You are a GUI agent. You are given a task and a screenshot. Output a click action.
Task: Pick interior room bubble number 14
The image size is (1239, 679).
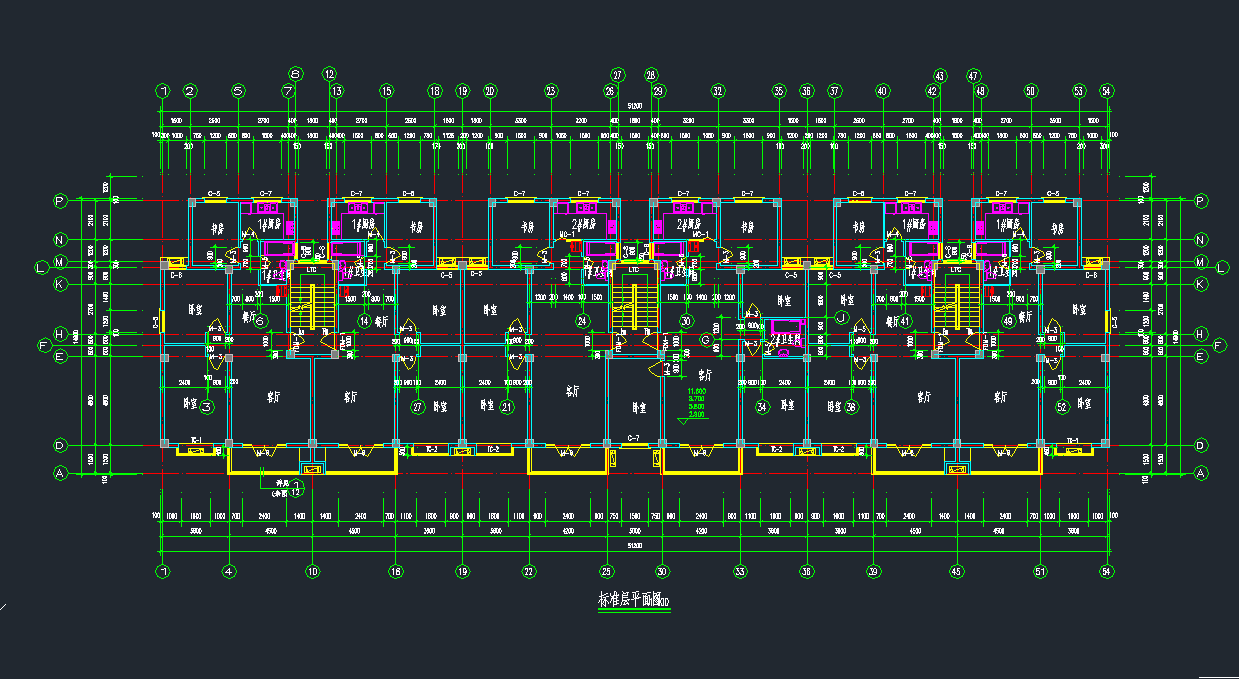point(365,321)
